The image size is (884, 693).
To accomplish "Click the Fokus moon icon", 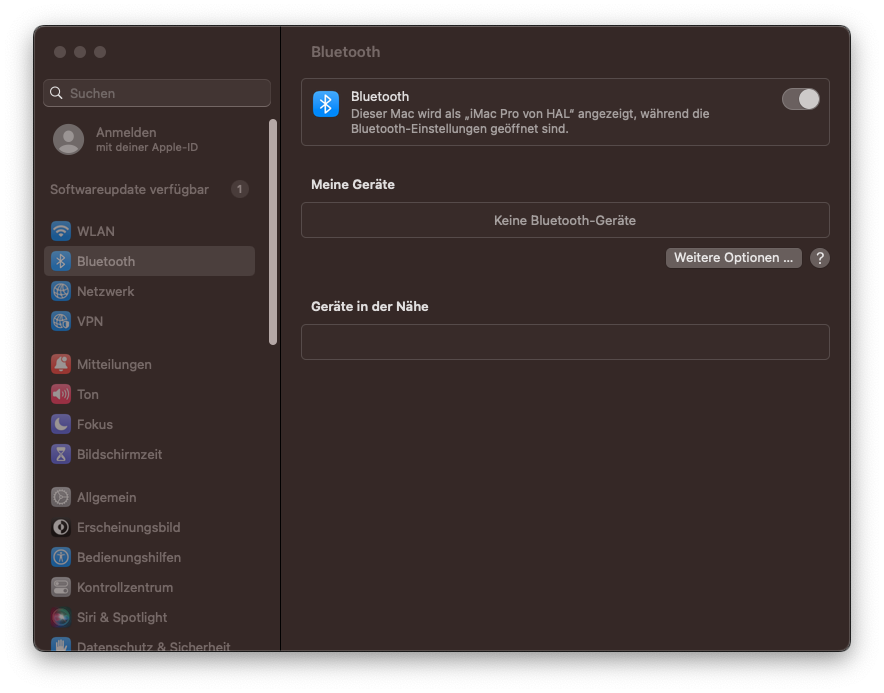I will pyautogui.click(x=61, y=424).
